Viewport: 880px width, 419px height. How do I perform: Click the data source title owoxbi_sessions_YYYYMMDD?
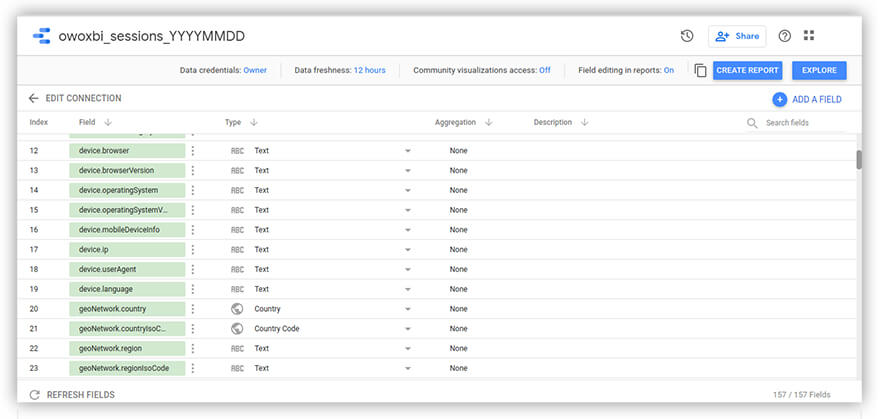[152, 36]
